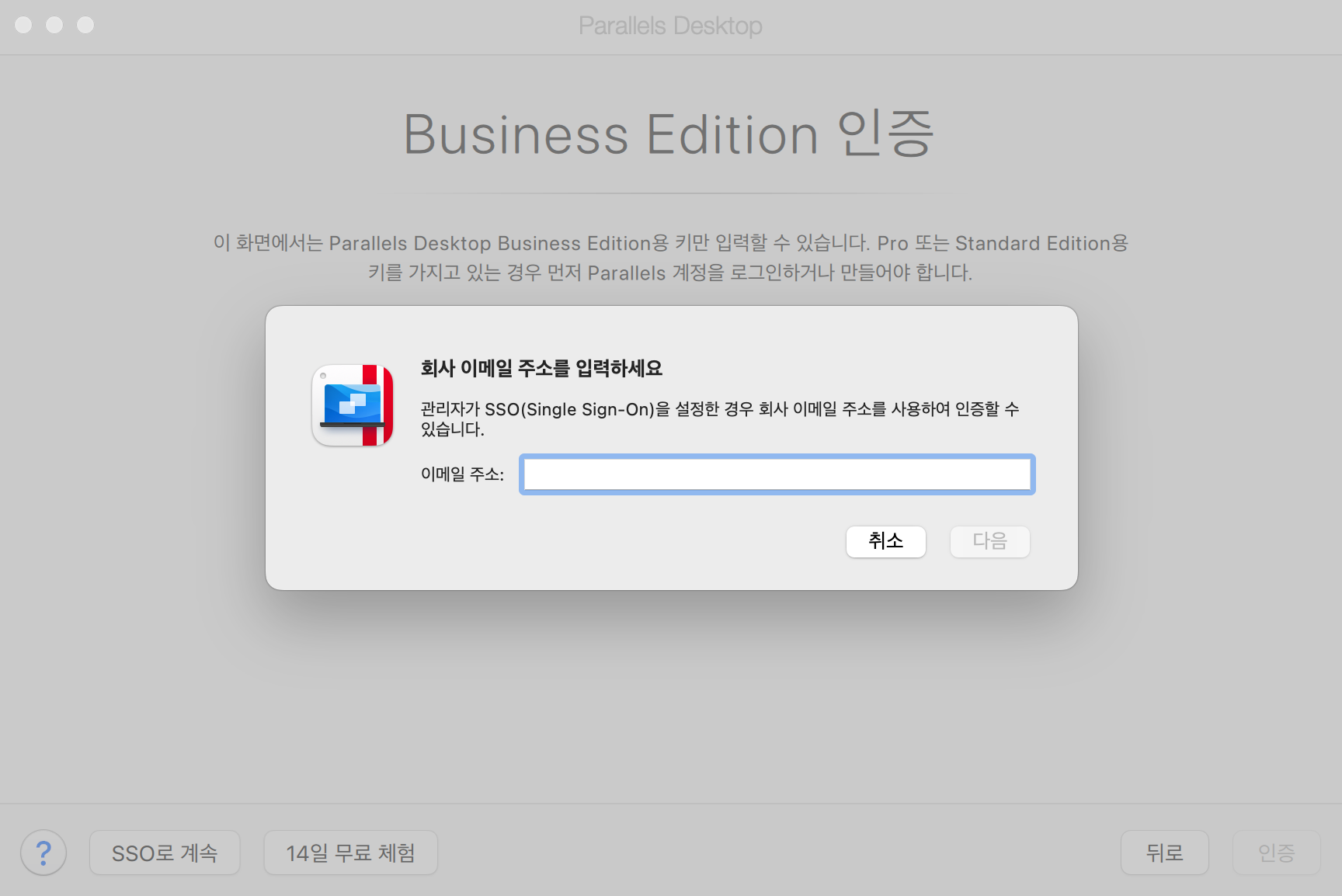Click the heading 회사 이메일 주소를 입력하세요
This screenshot has height=896, width=1342.
tap(541, 368)
